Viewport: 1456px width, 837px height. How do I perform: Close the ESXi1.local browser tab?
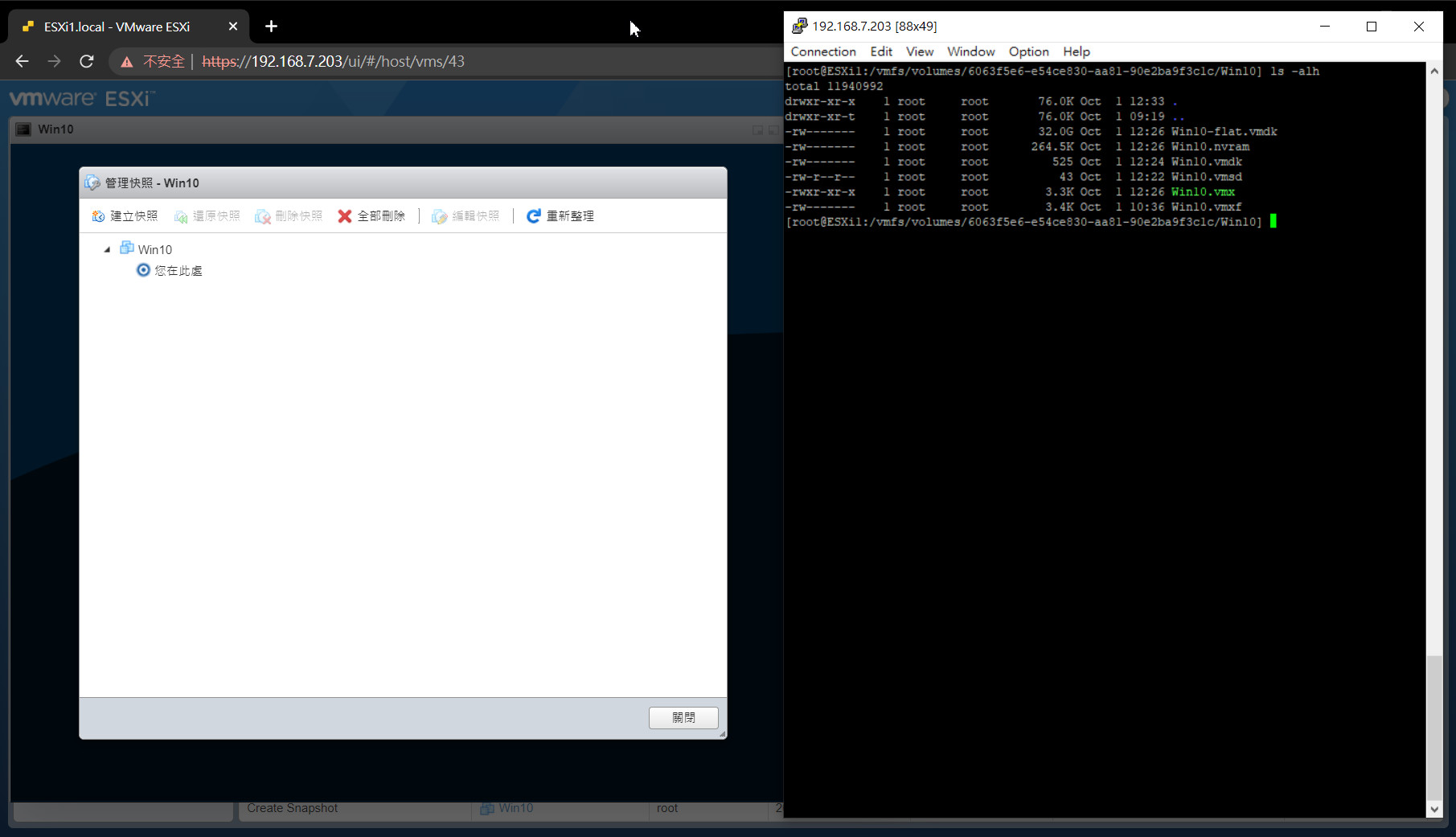(x=233, y=27)
